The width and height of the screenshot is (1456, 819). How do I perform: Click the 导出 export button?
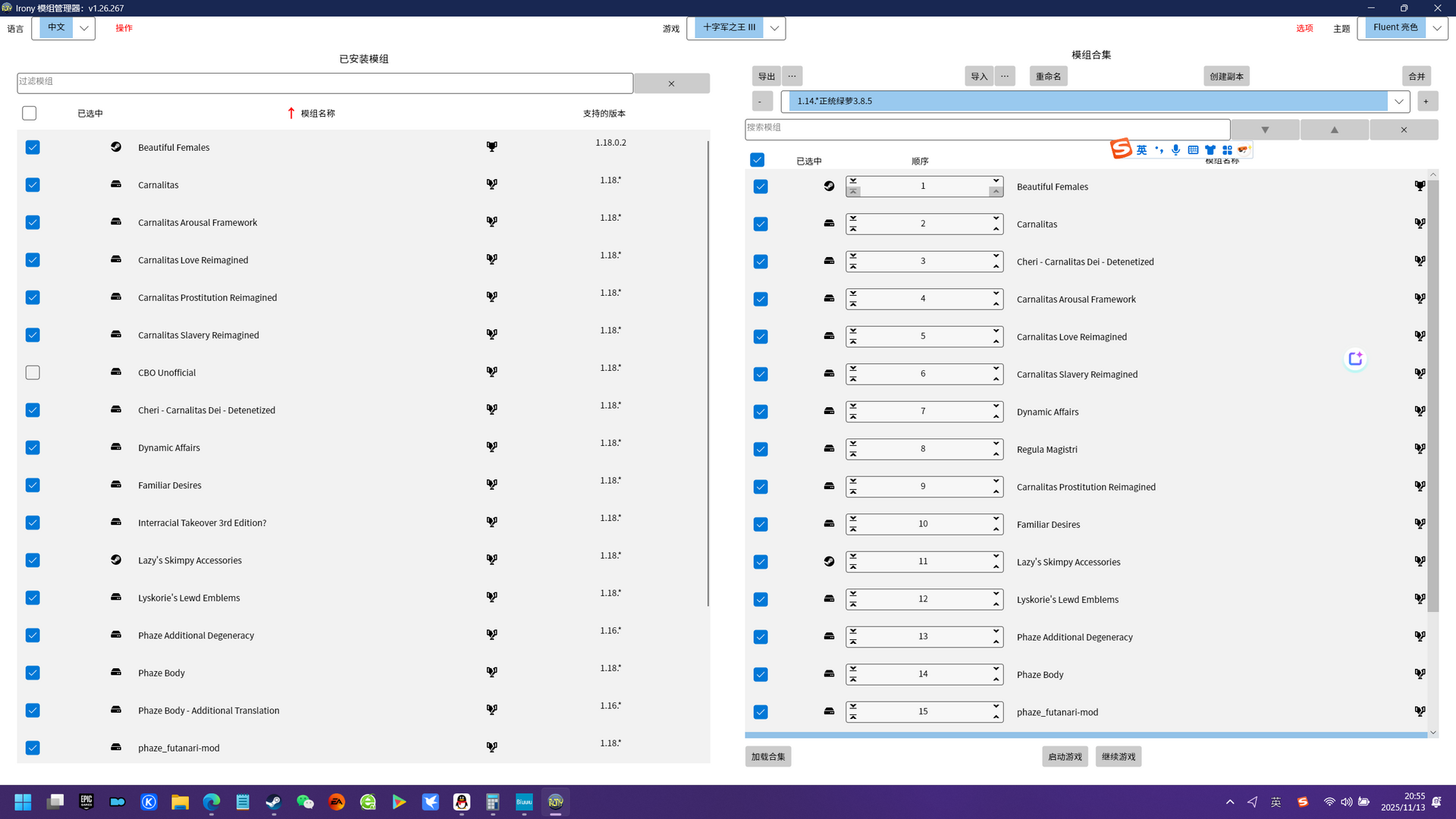pyautogui.click(x=767, y=76)
